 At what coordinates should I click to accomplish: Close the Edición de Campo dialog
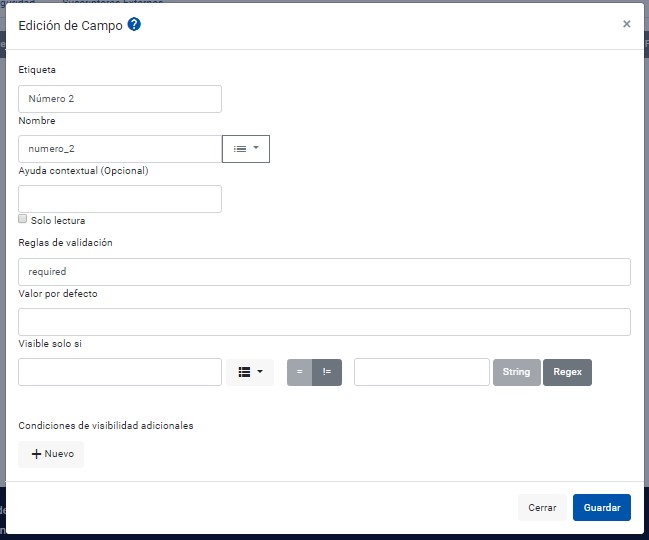tap(626, 24)
